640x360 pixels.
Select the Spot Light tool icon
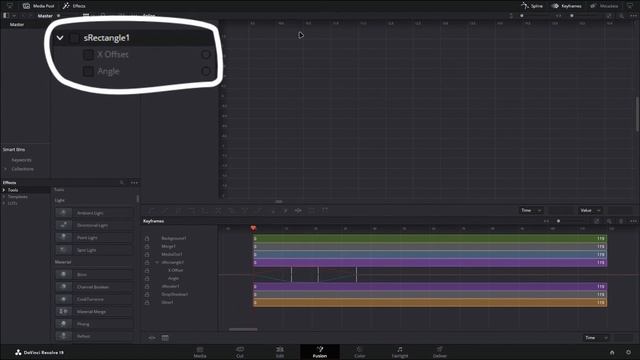click(x=63, y=250)
